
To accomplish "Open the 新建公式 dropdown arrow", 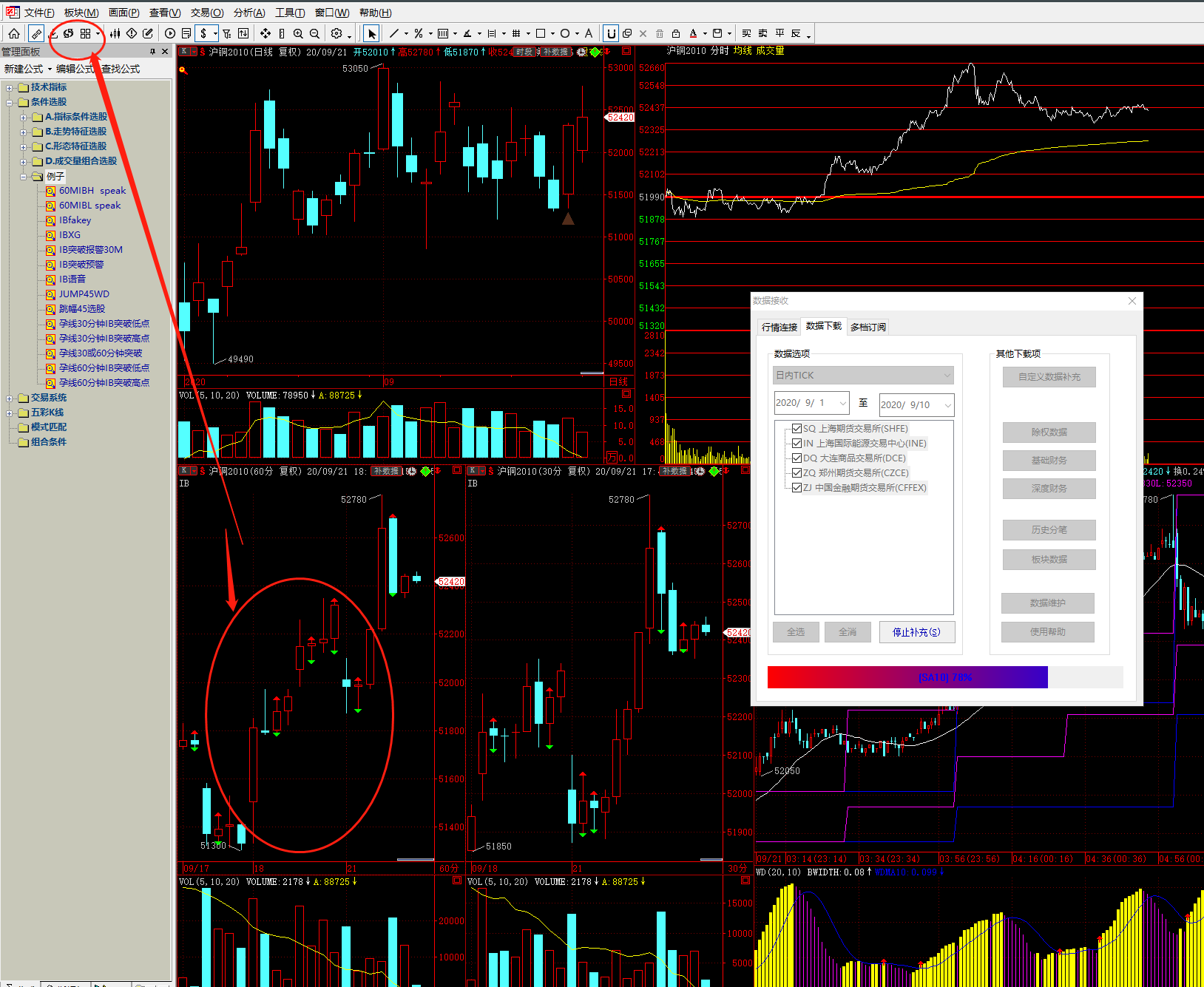I will pos(50,69).
